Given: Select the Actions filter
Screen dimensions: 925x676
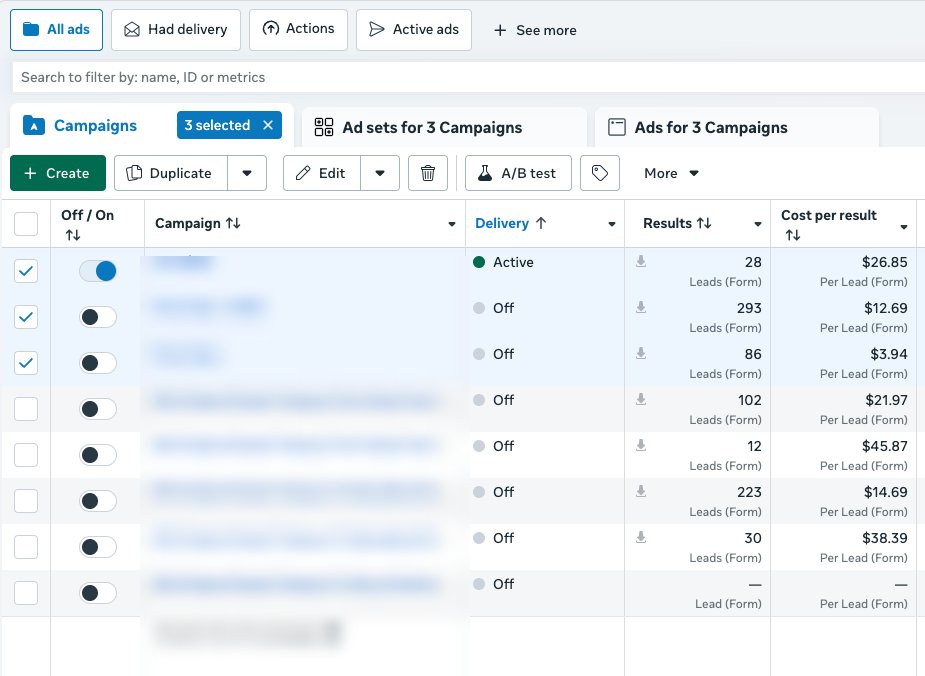Looking at the screenshot, I should pyautogui.click(x=299, y=29).
